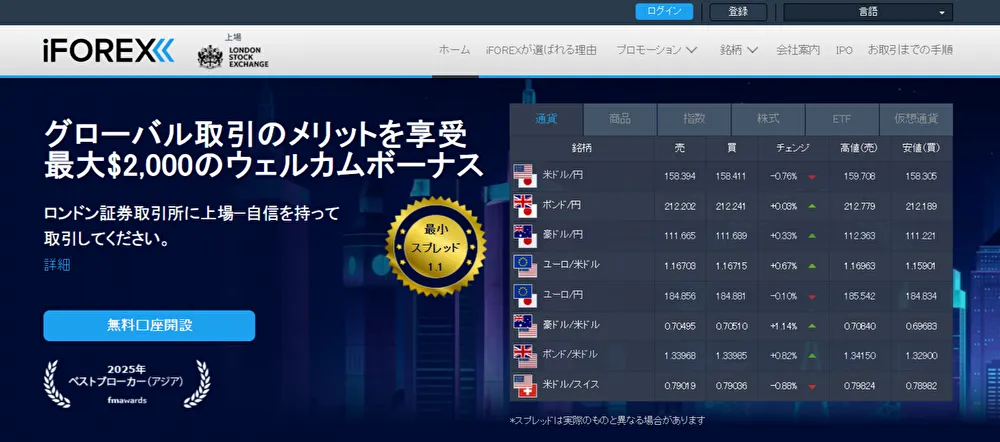Open the IPO navigation item

point(844,50)
